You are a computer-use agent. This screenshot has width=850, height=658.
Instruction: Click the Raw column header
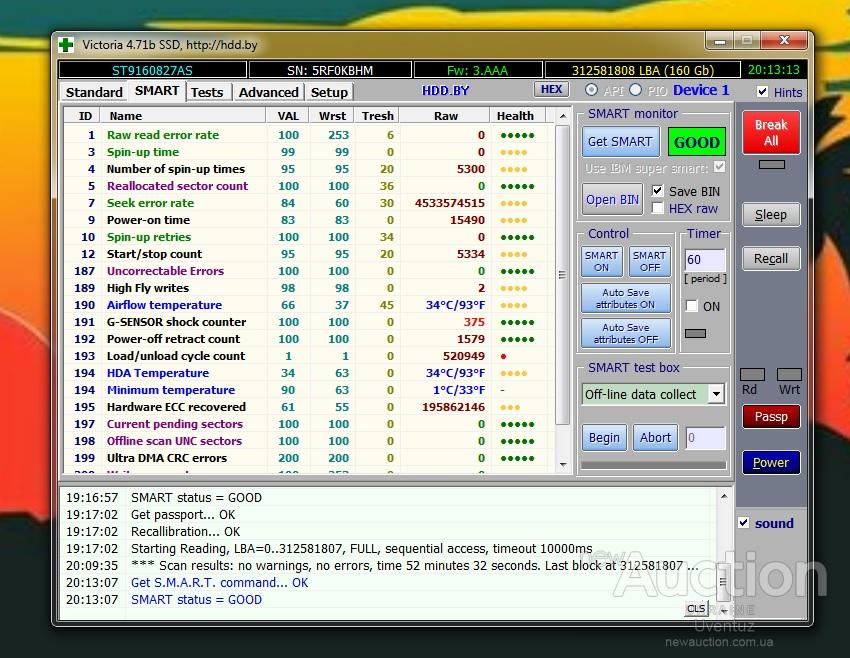pyautogui.click(x=446, y=116)
